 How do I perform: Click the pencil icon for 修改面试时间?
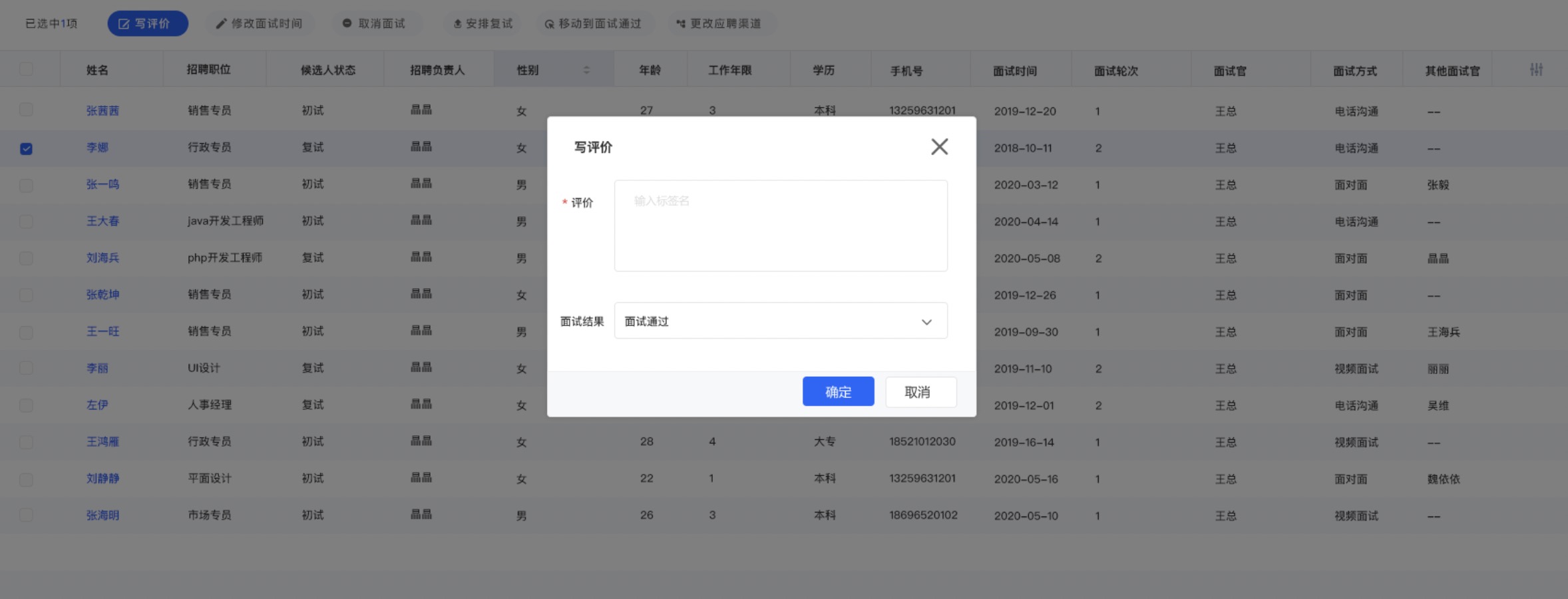tap(221, 24)
